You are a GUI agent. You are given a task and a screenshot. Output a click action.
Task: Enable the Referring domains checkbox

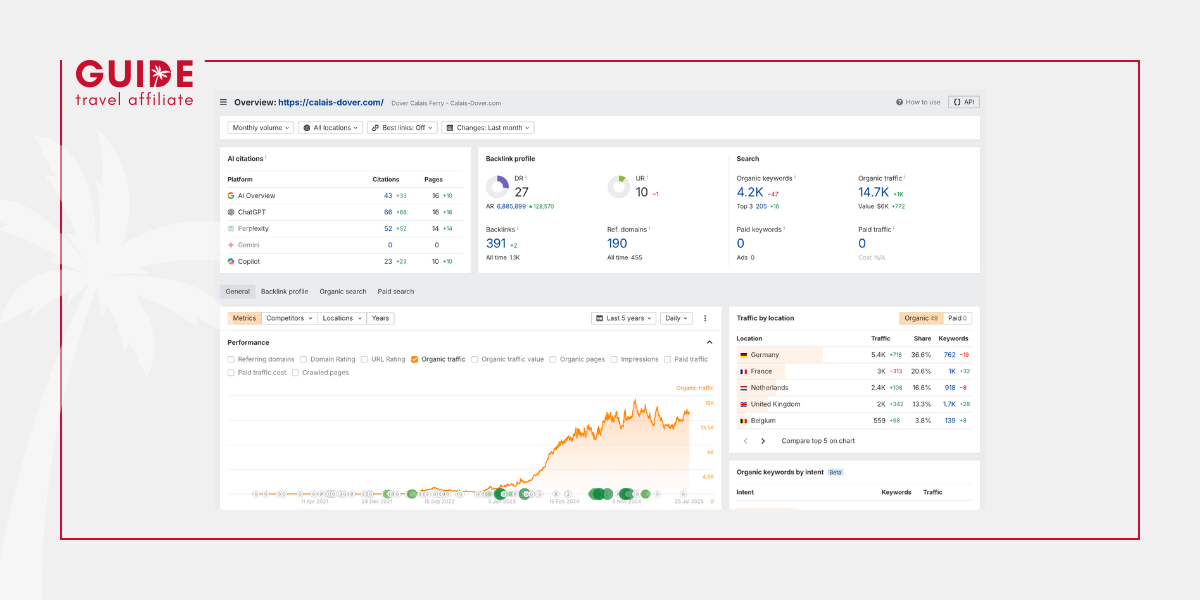point(232,359)
